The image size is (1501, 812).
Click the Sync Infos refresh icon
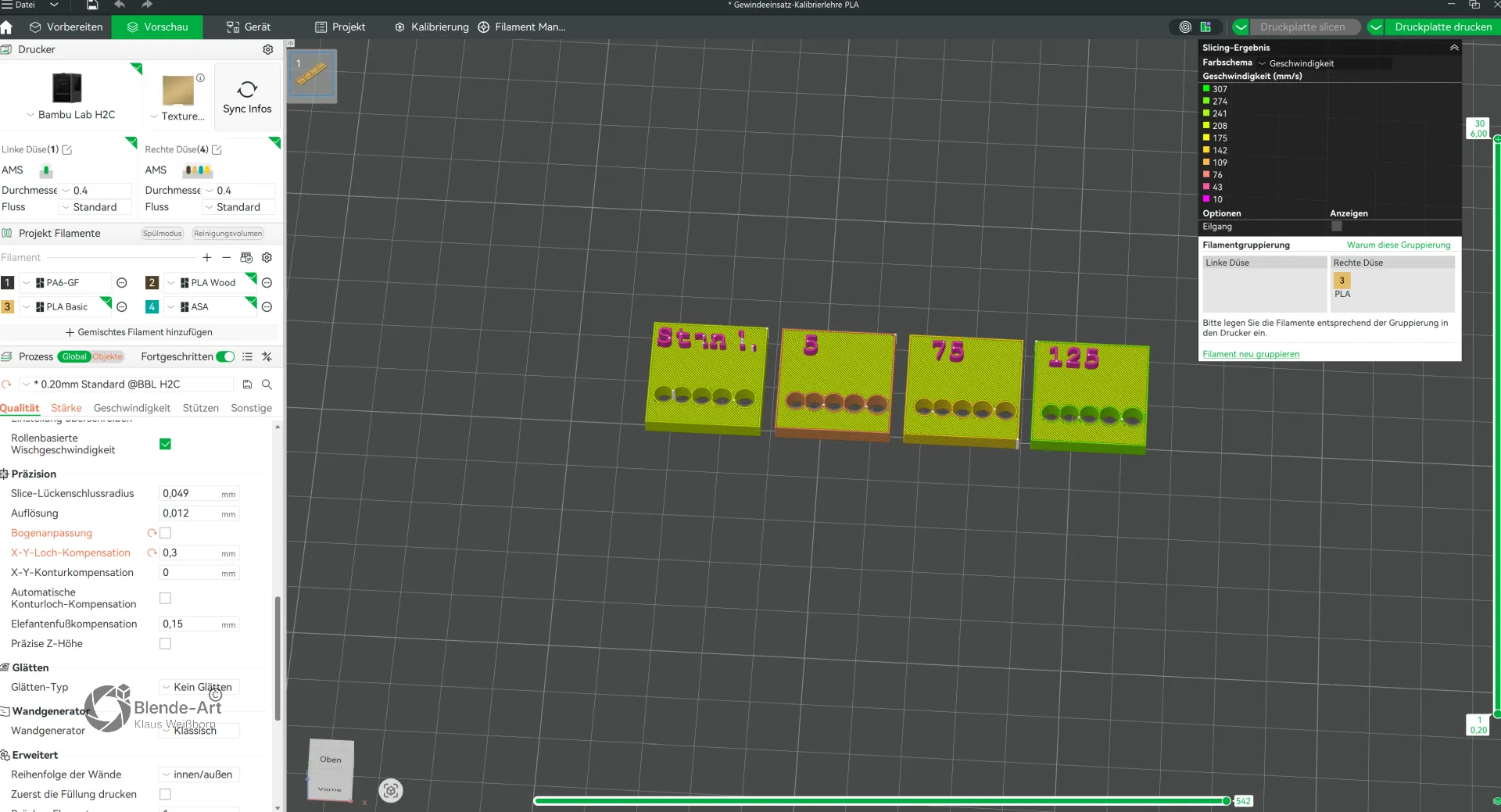coord(247,89)
